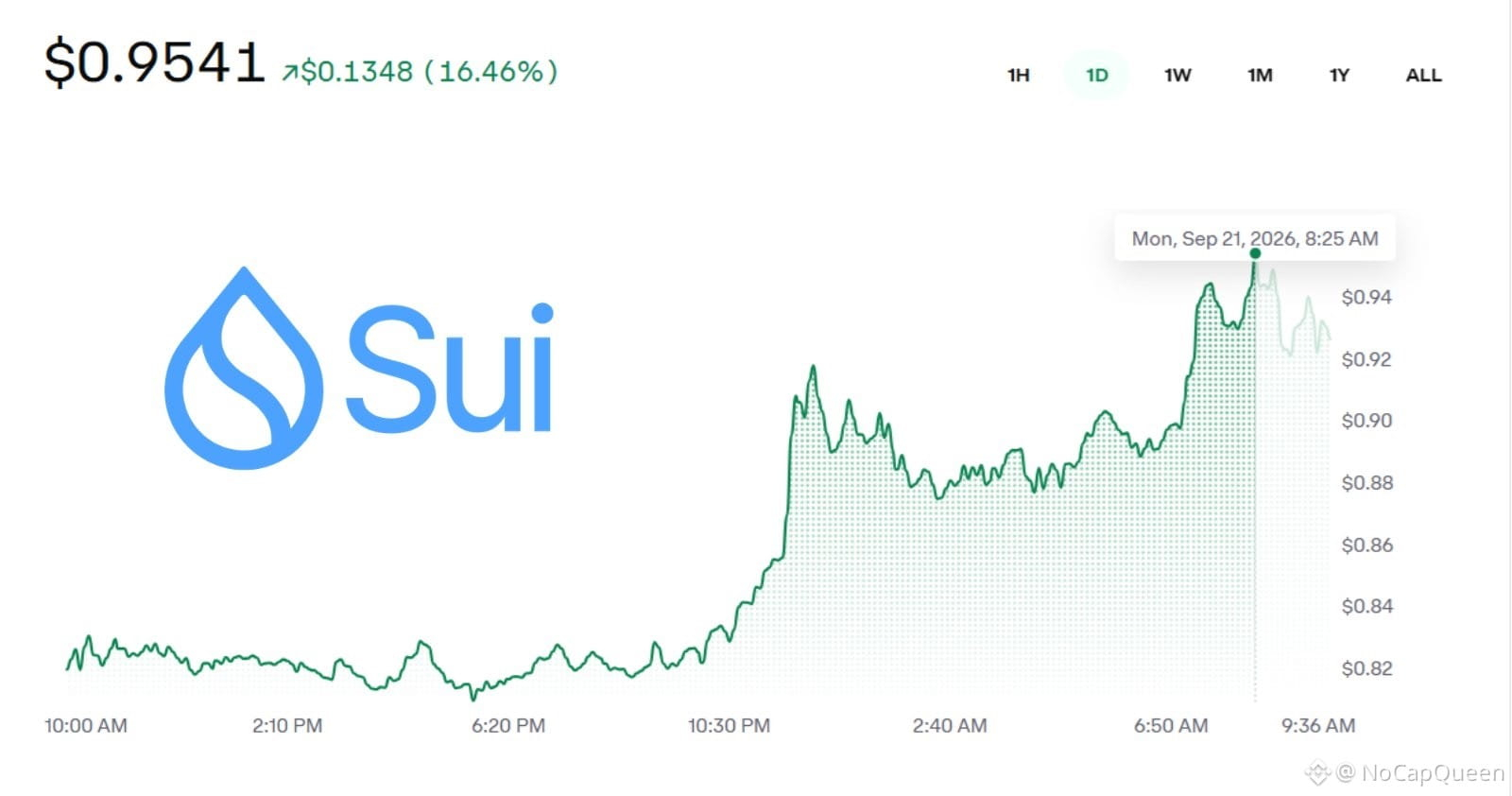Click the Binance watermark logo icon

(1317, 773)
